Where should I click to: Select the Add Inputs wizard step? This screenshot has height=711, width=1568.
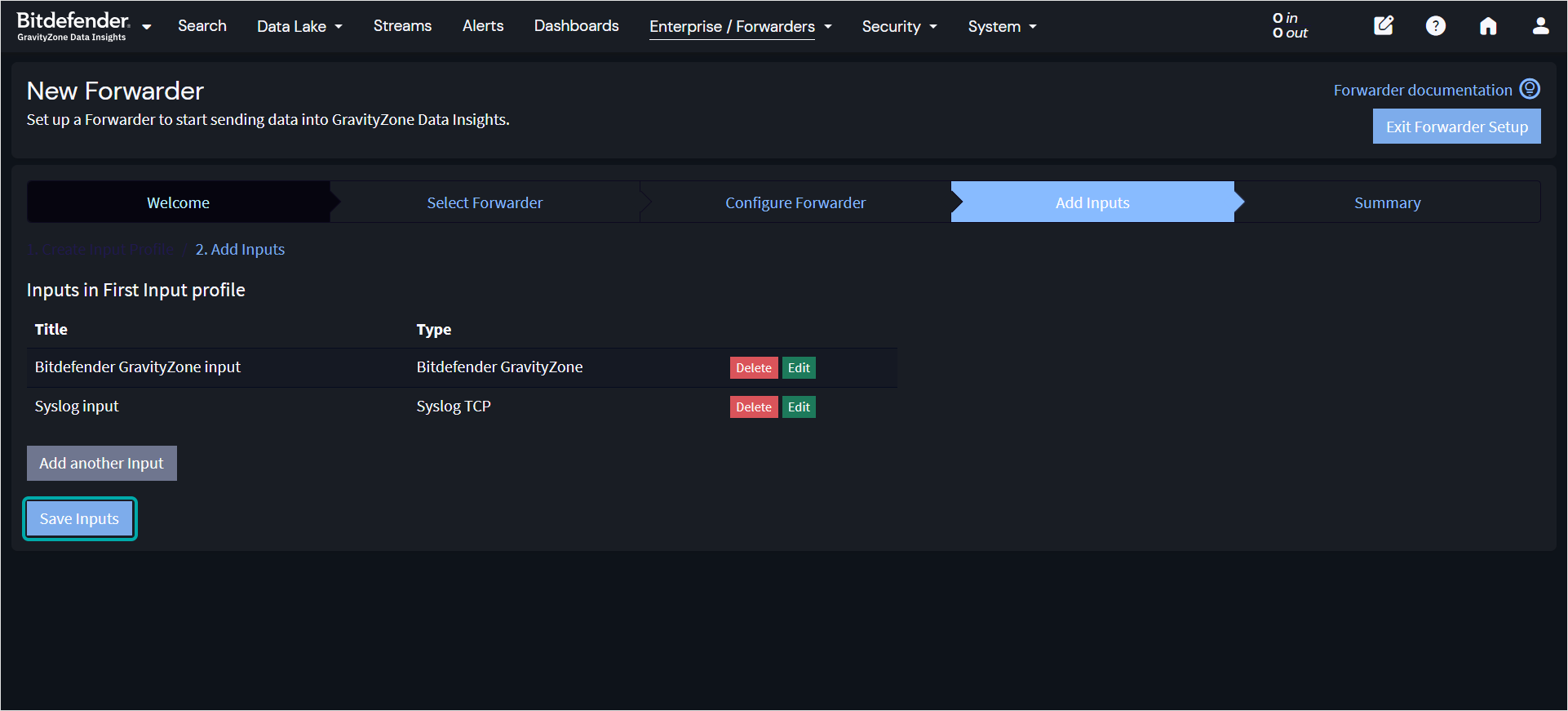pyautogui.click(x=1092, y=202)
